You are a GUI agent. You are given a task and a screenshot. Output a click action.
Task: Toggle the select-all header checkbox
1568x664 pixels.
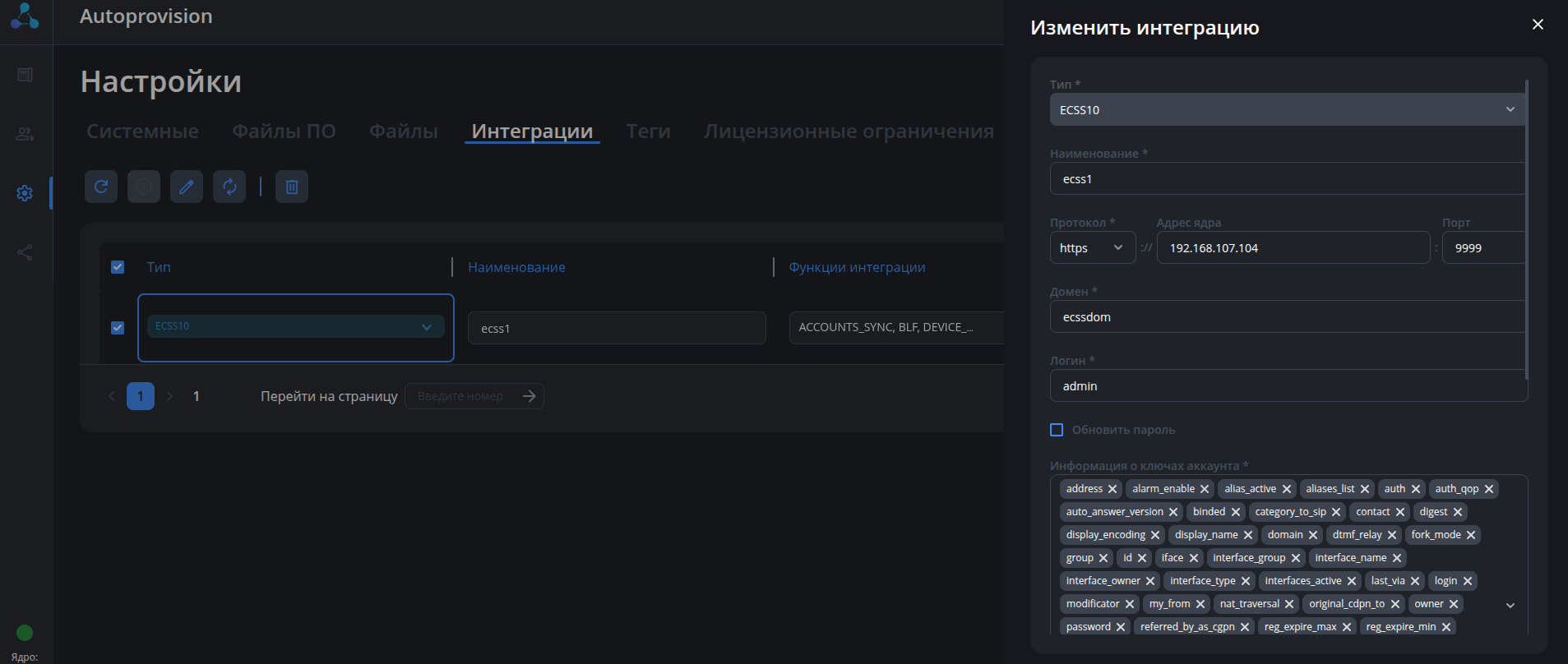tap(118, 267)
